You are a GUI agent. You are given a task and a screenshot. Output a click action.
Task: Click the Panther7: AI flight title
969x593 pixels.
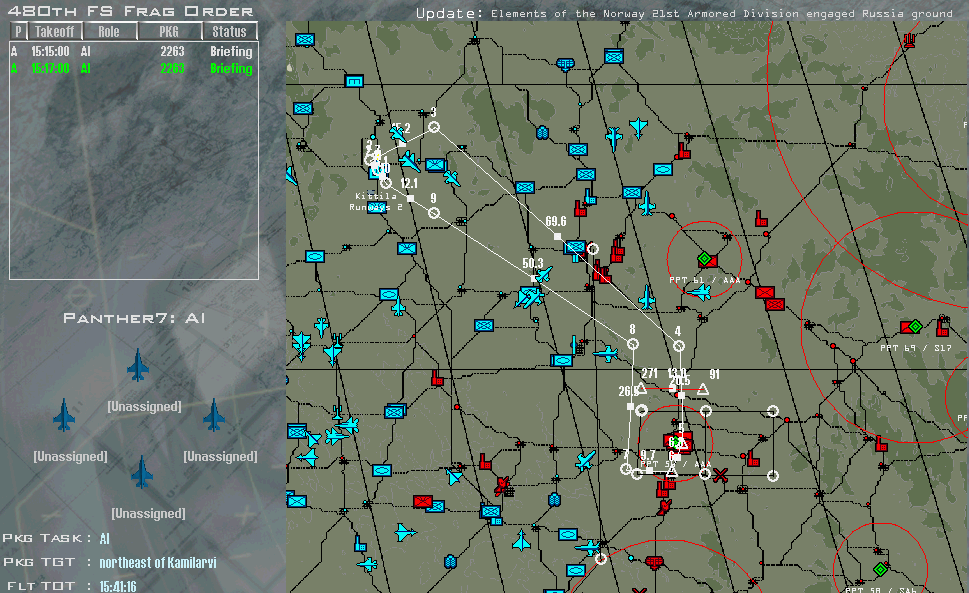click(134, 318)
